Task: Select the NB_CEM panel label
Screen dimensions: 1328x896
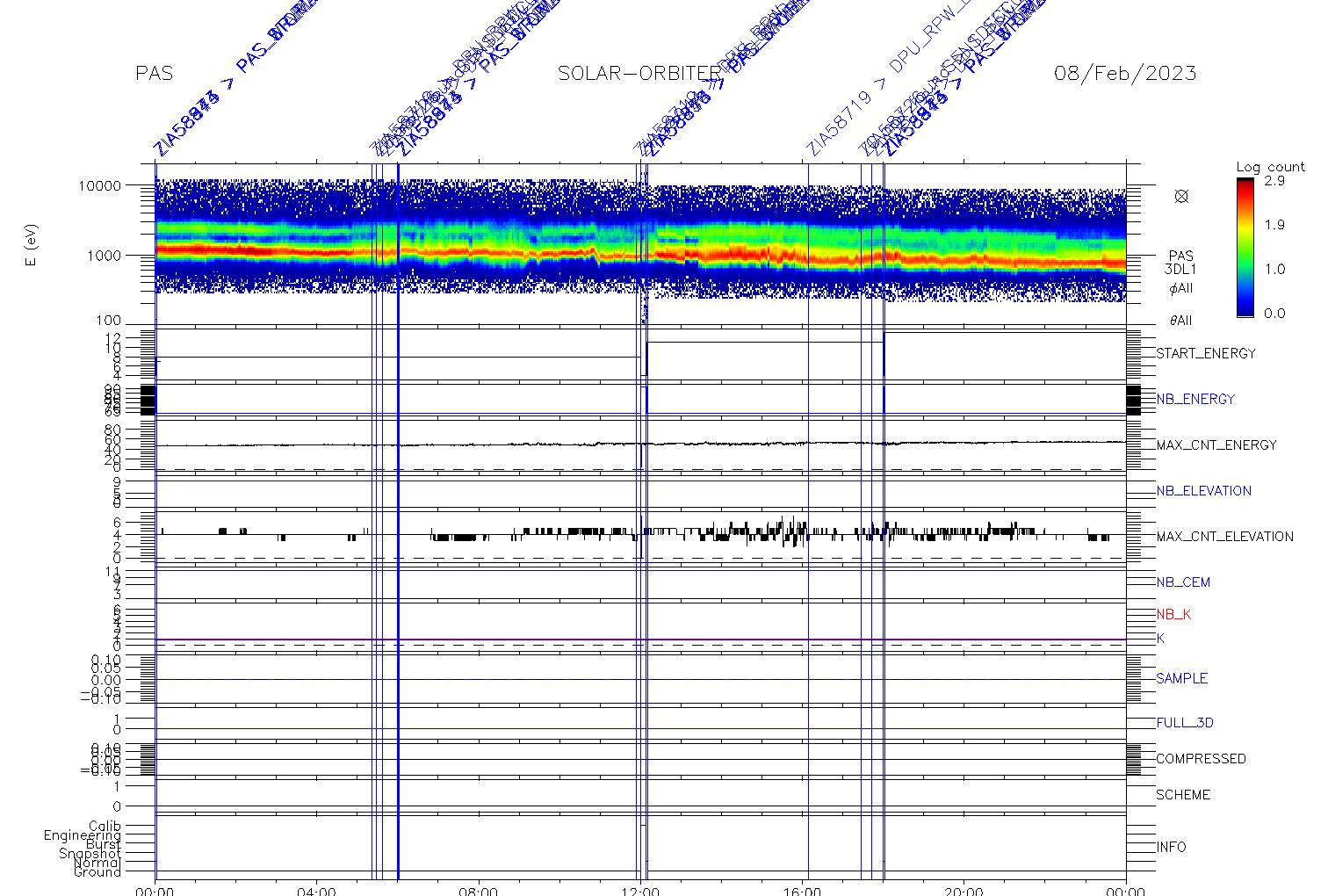Action: click(1183, 582)
